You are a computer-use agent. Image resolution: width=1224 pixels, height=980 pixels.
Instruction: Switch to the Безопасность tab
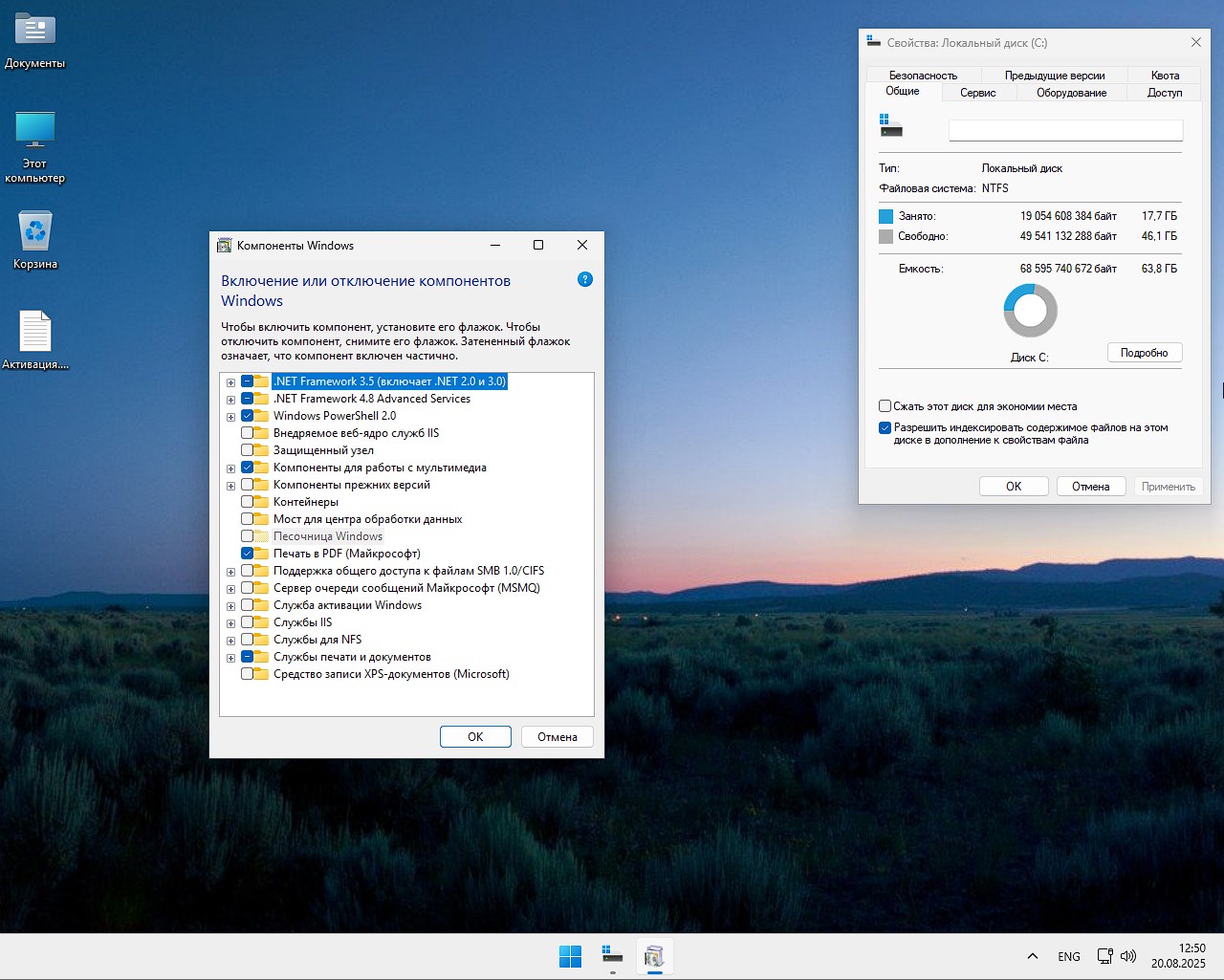click(923, 76)
